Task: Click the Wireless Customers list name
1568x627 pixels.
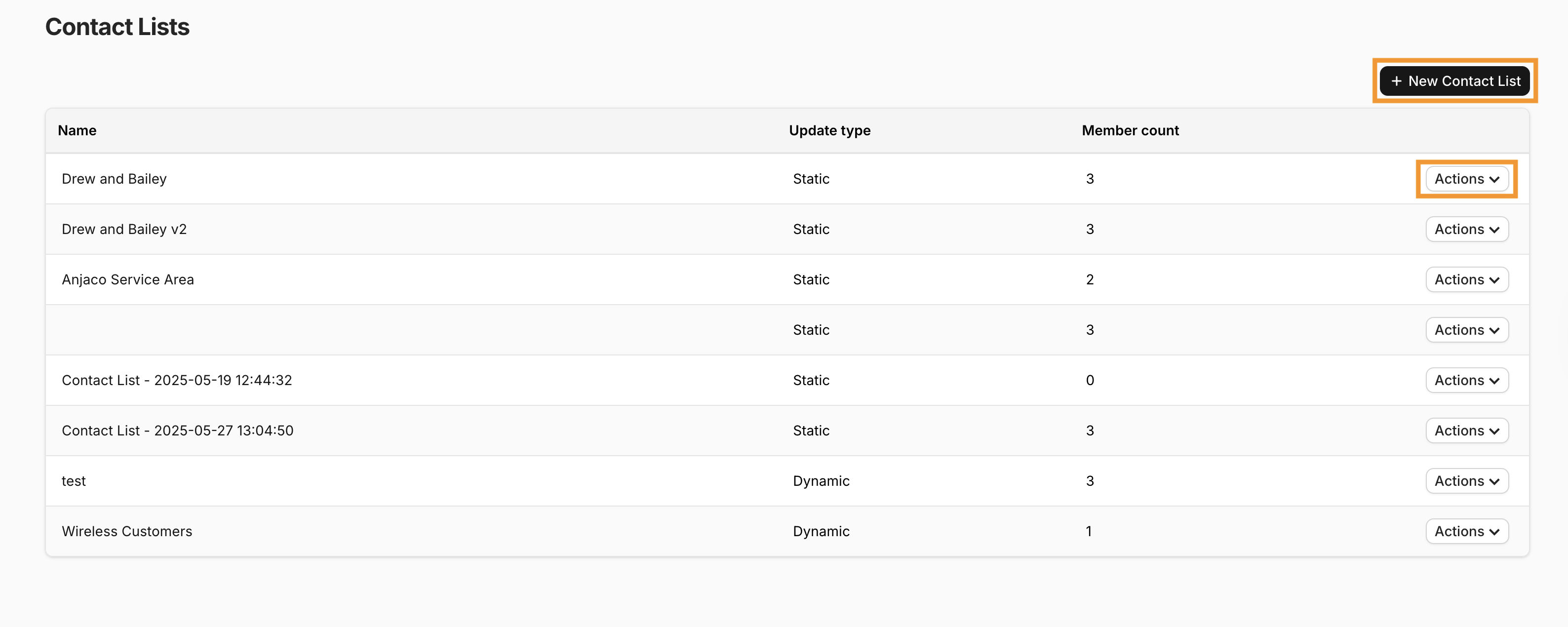Action: click(x=126, y=531)
